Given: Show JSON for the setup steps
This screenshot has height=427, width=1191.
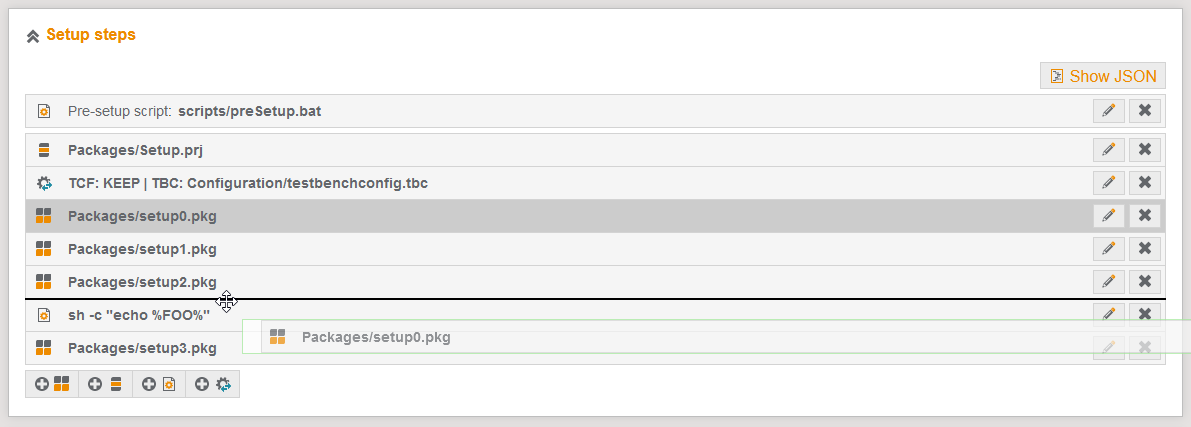Looking at the screenshot, I should point(1102,76).
